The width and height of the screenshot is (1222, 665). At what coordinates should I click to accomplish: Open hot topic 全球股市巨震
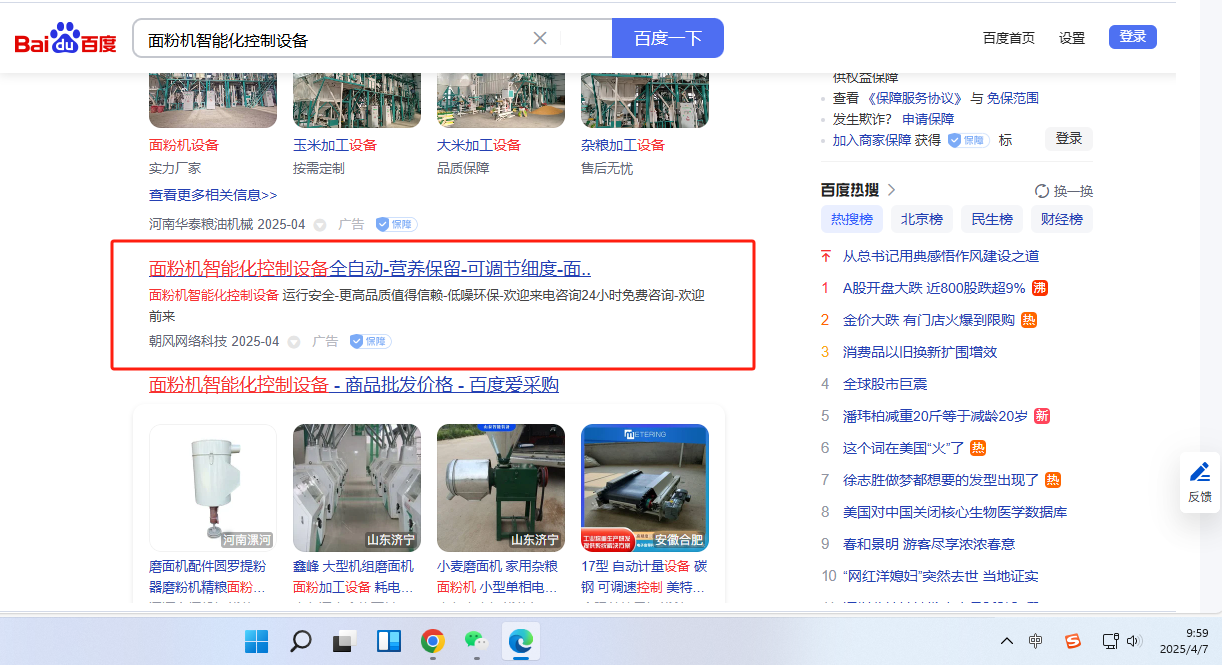point(885,384)
